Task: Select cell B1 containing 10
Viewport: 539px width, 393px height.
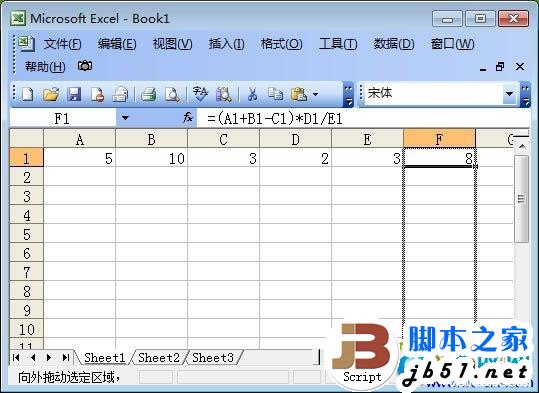Action: [x=152, y=158]
